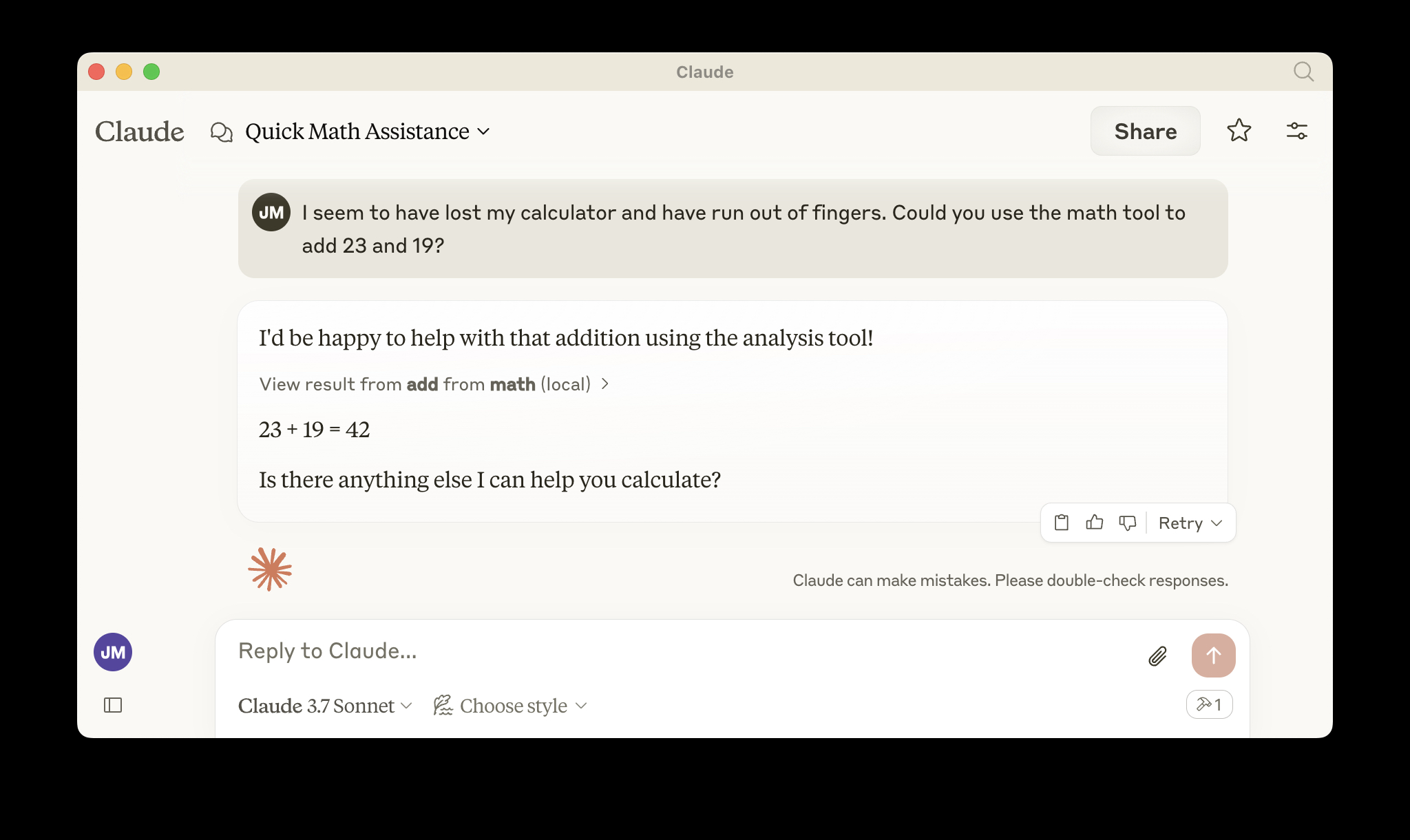Click the Claude wordmark to go home
The image size is (1410, 840).
[139, 132]
